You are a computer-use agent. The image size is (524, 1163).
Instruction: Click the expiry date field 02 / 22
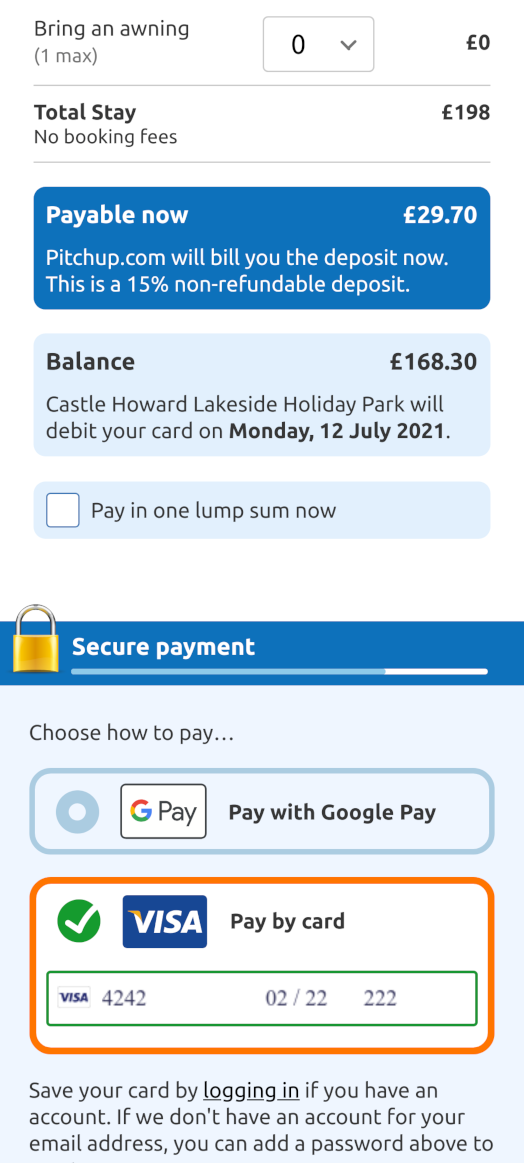296,998
